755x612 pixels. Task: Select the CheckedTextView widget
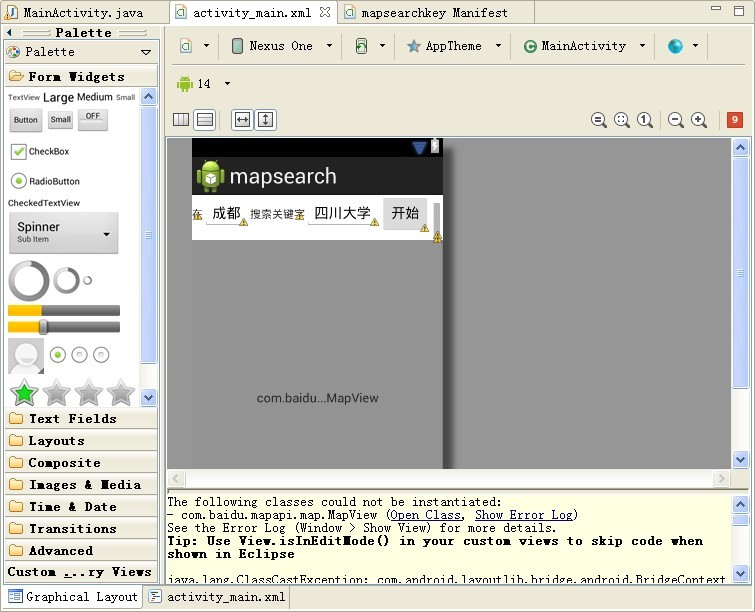coord(44,203)
